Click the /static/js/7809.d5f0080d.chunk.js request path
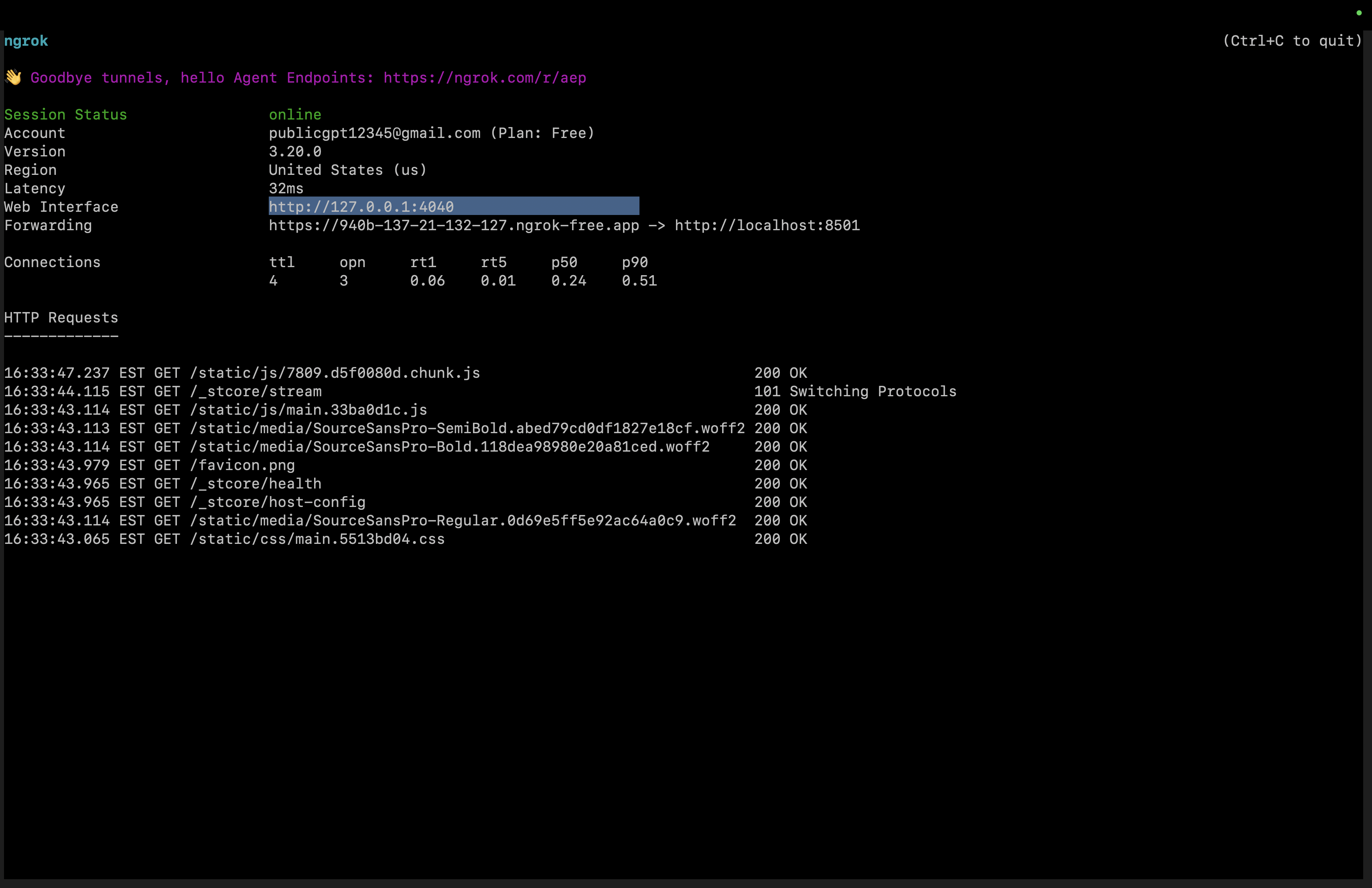The image size is (1372, 888). click(x=335, y=373)
